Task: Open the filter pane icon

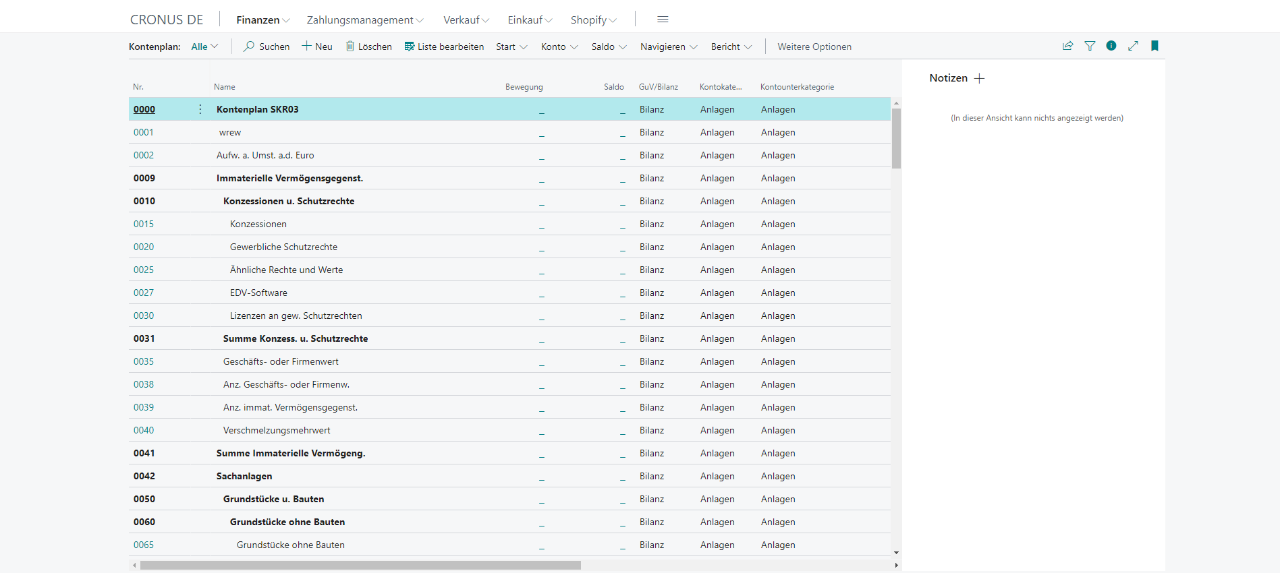Action: [1090, 46]
